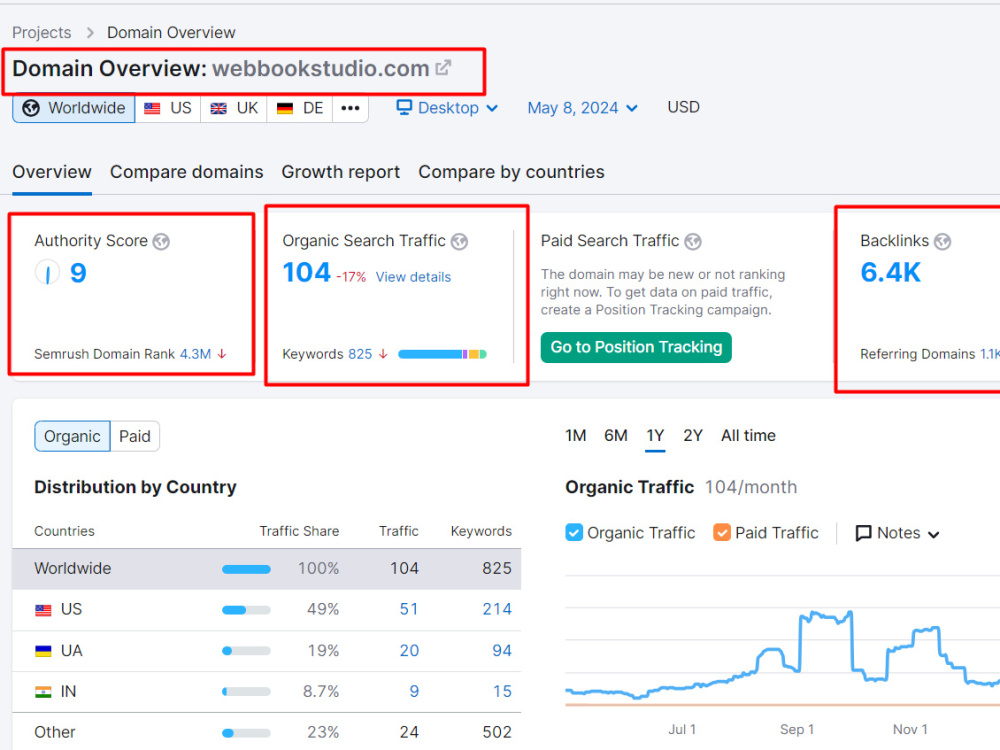Screen dimensions: 1000x750
Task: Click Projects breadcrumb link
Action: (41, 33)
